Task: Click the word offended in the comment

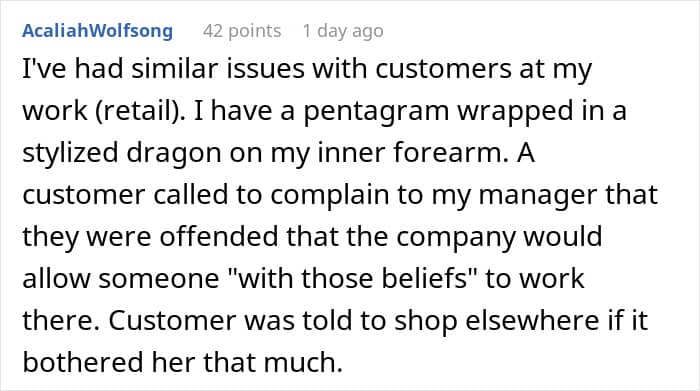Action: [x=219, y=236]
